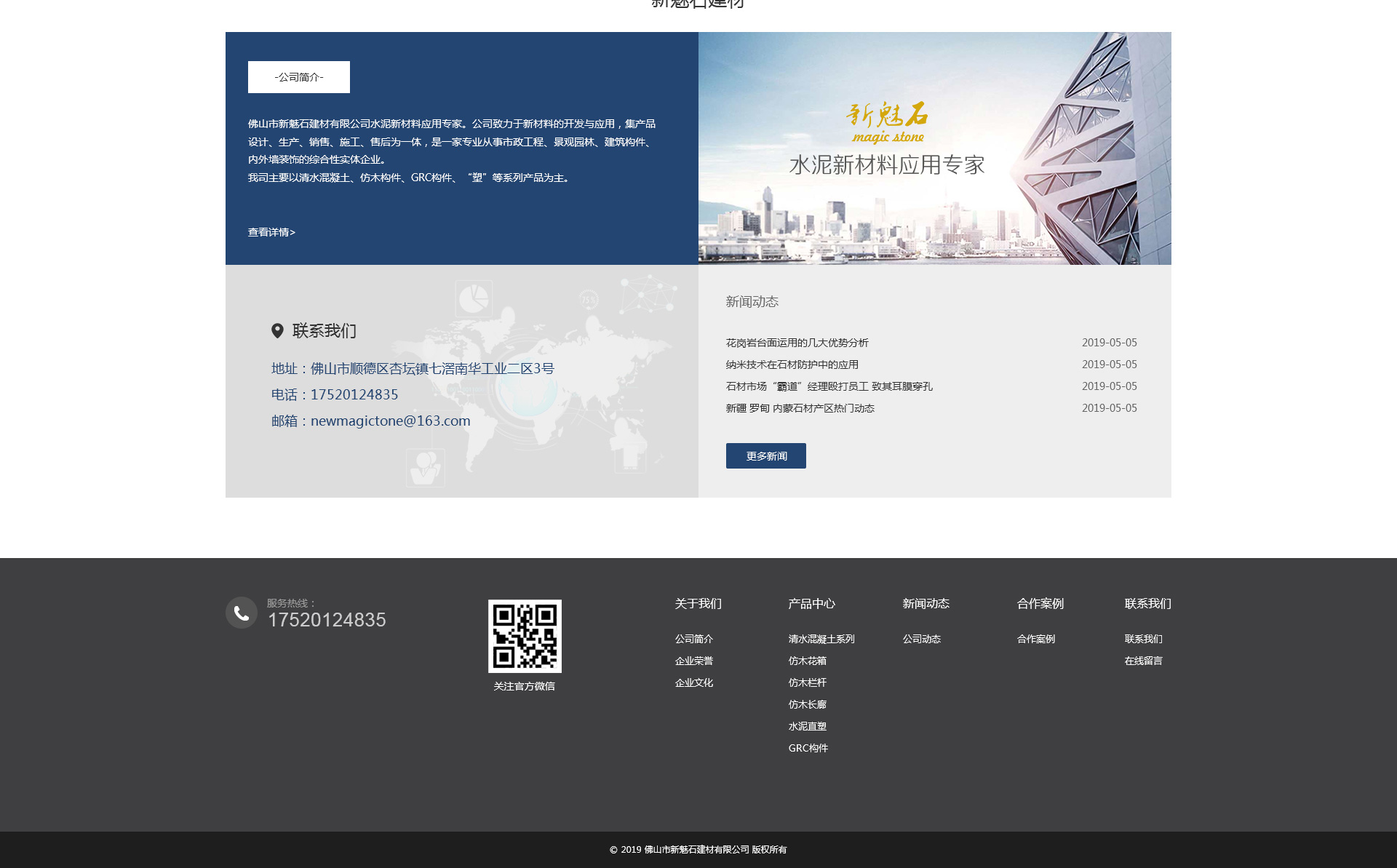Click the phone icon beside service hotline
1397x868 pixels.
242,613
